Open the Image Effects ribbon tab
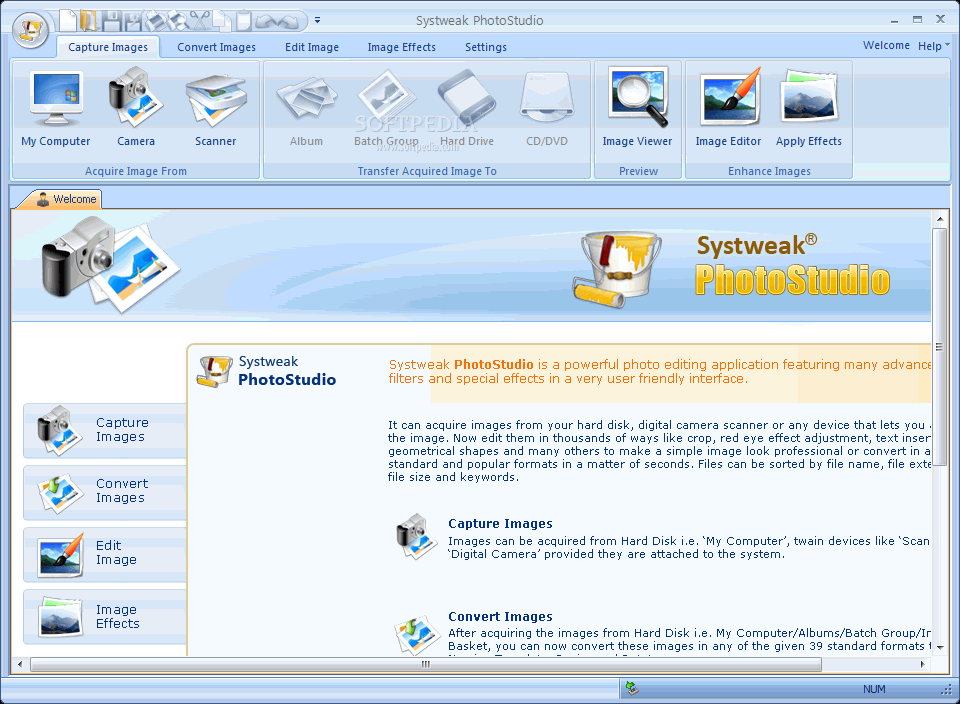 coord(401,47)
